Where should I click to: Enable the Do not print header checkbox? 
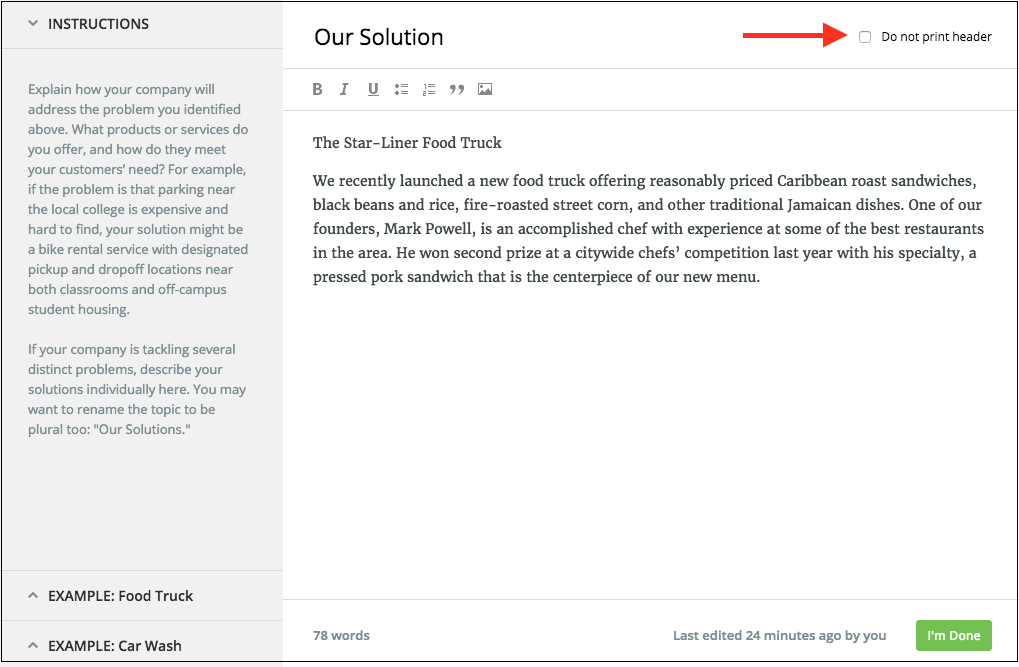pos(865,37)
